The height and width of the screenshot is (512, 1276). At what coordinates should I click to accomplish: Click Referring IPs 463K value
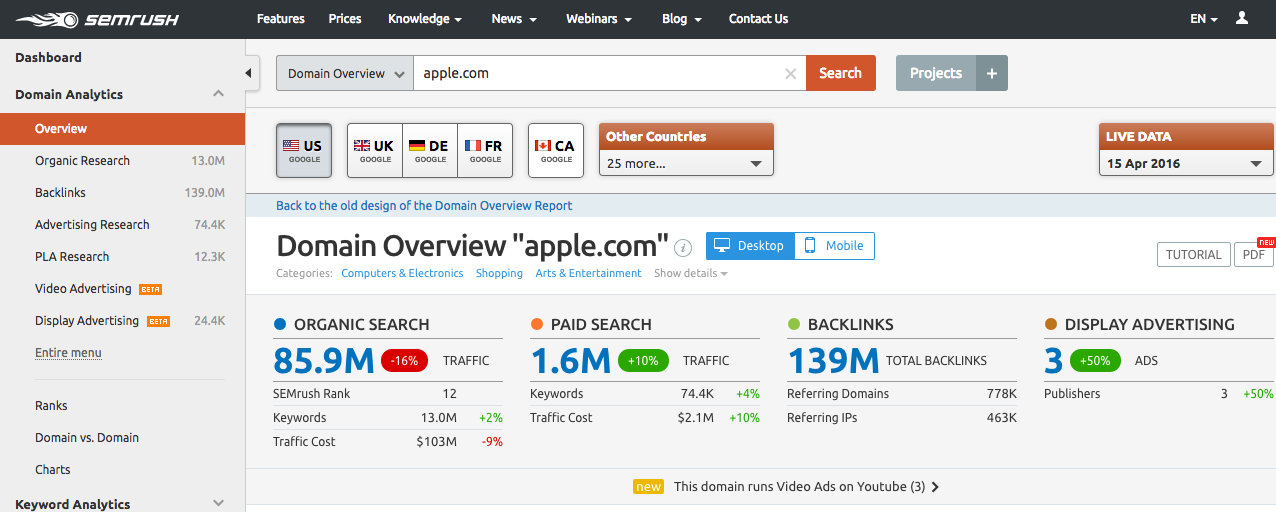[x=1001, y=418]
